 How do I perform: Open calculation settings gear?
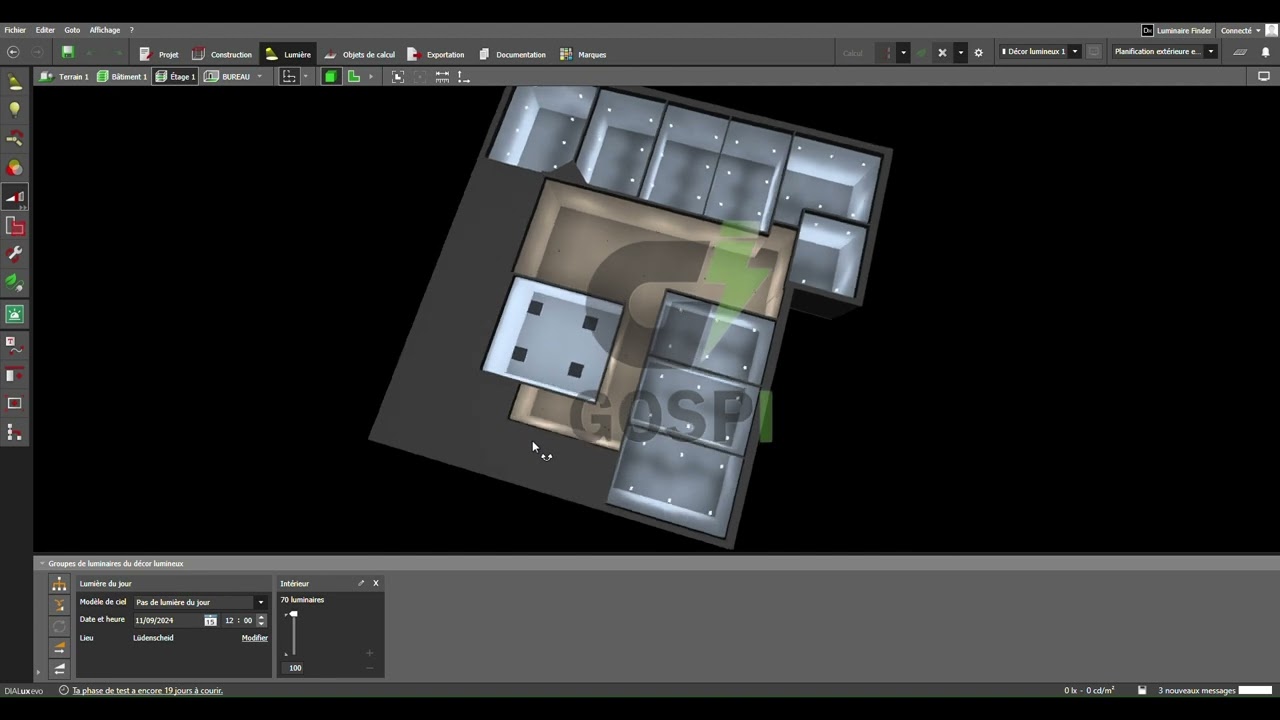coord(979,53)
